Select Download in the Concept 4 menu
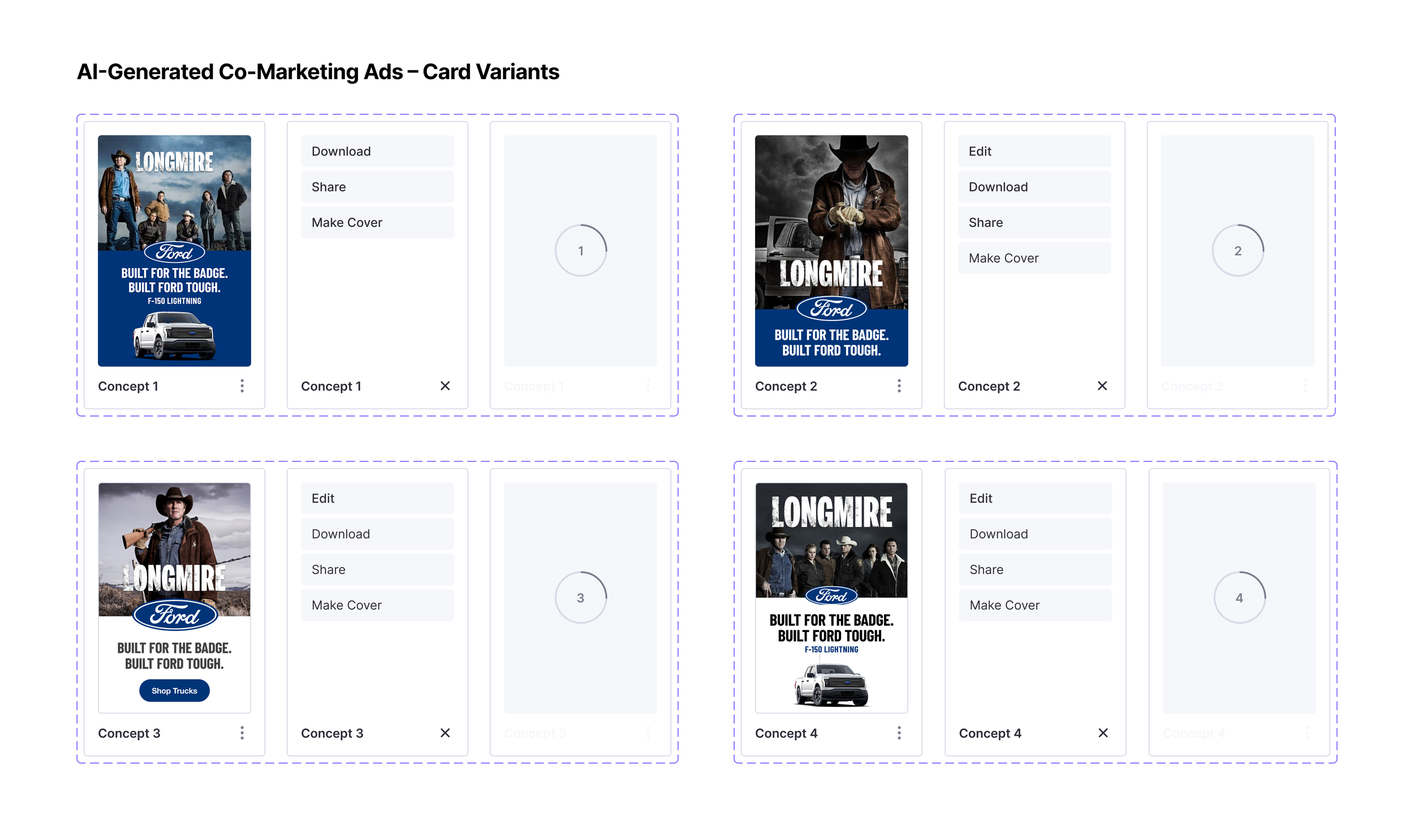 click(x=1035, y=534)
